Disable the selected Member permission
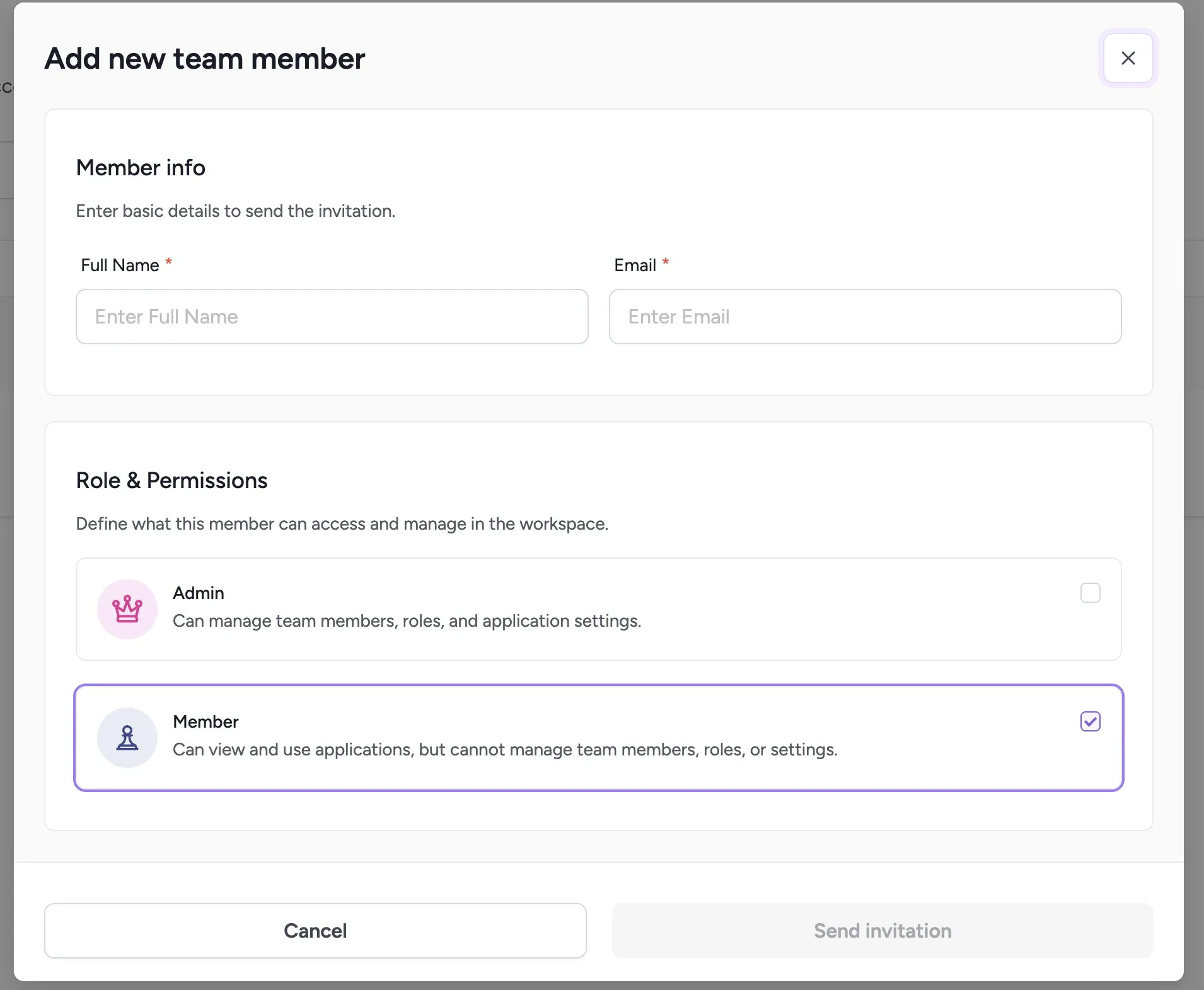1204x990 pixels. click(1090, 721)
